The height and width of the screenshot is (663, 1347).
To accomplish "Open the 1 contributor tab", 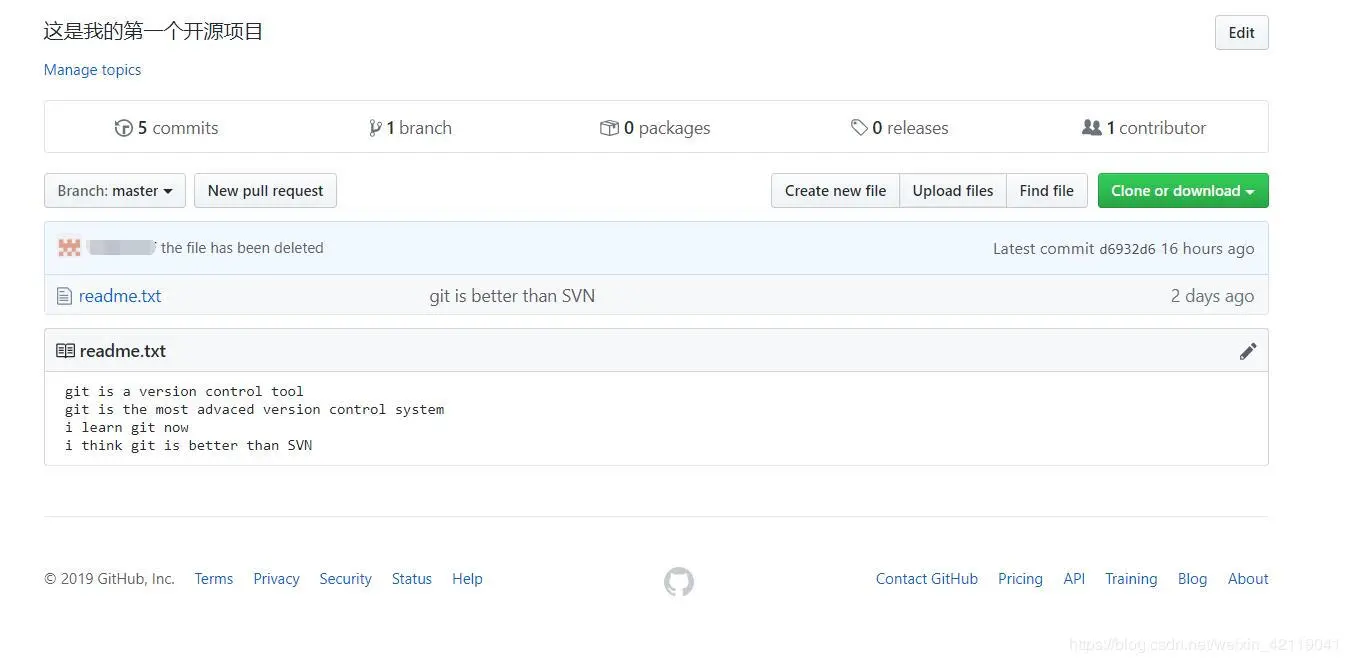I will tap(1144, 128).
